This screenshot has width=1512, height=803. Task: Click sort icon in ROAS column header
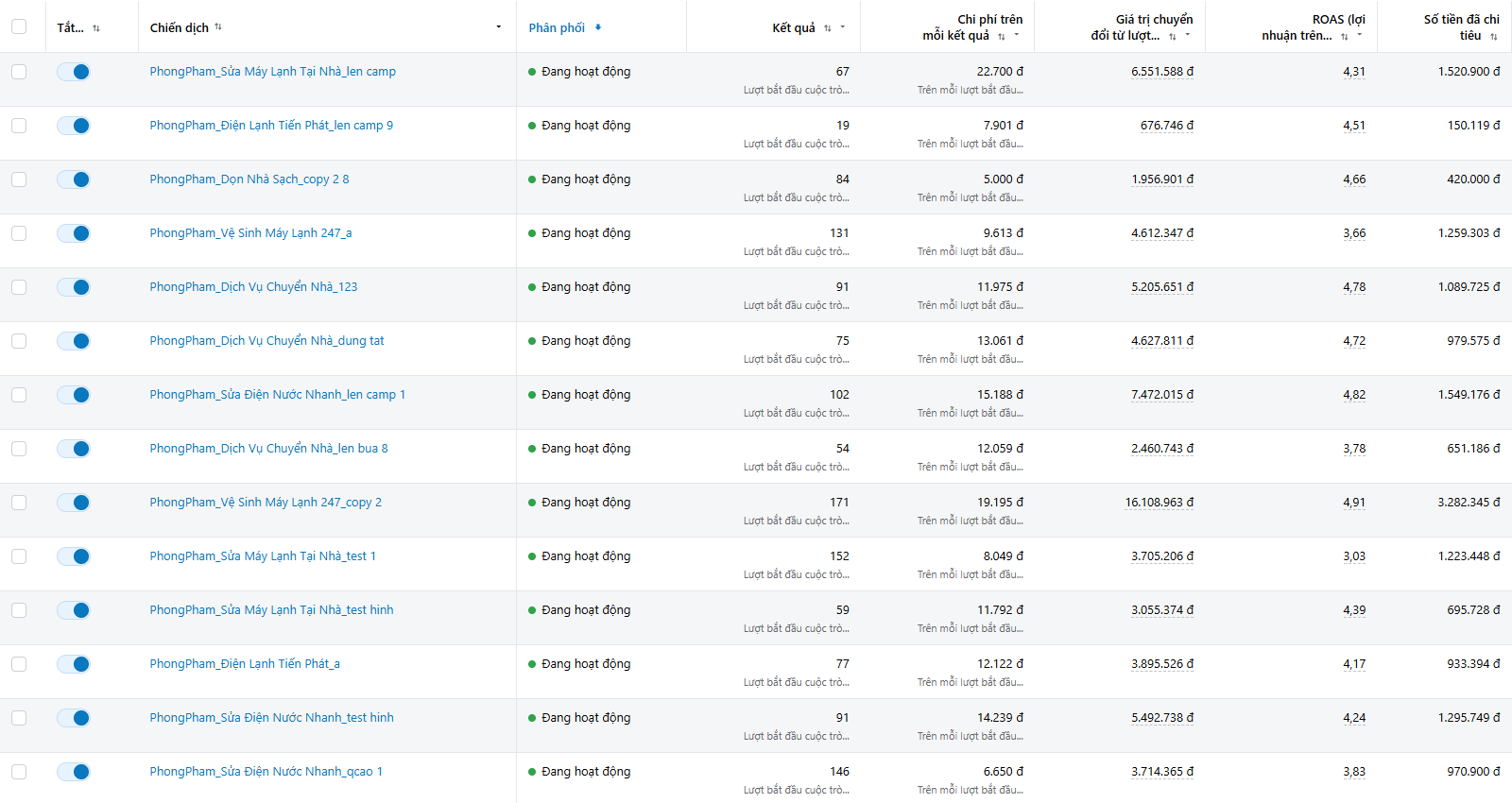pyautogui.click(x=1345, y=37)
